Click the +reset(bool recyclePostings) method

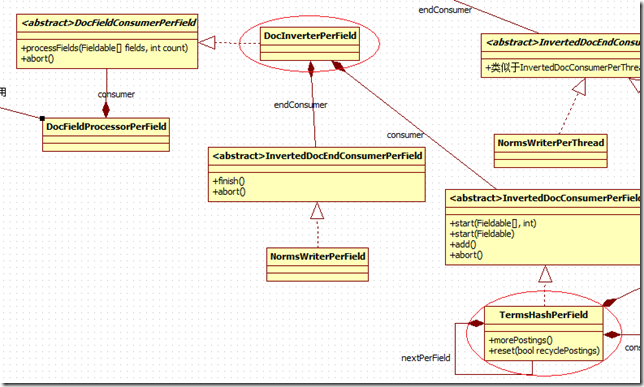coord(544,351)
